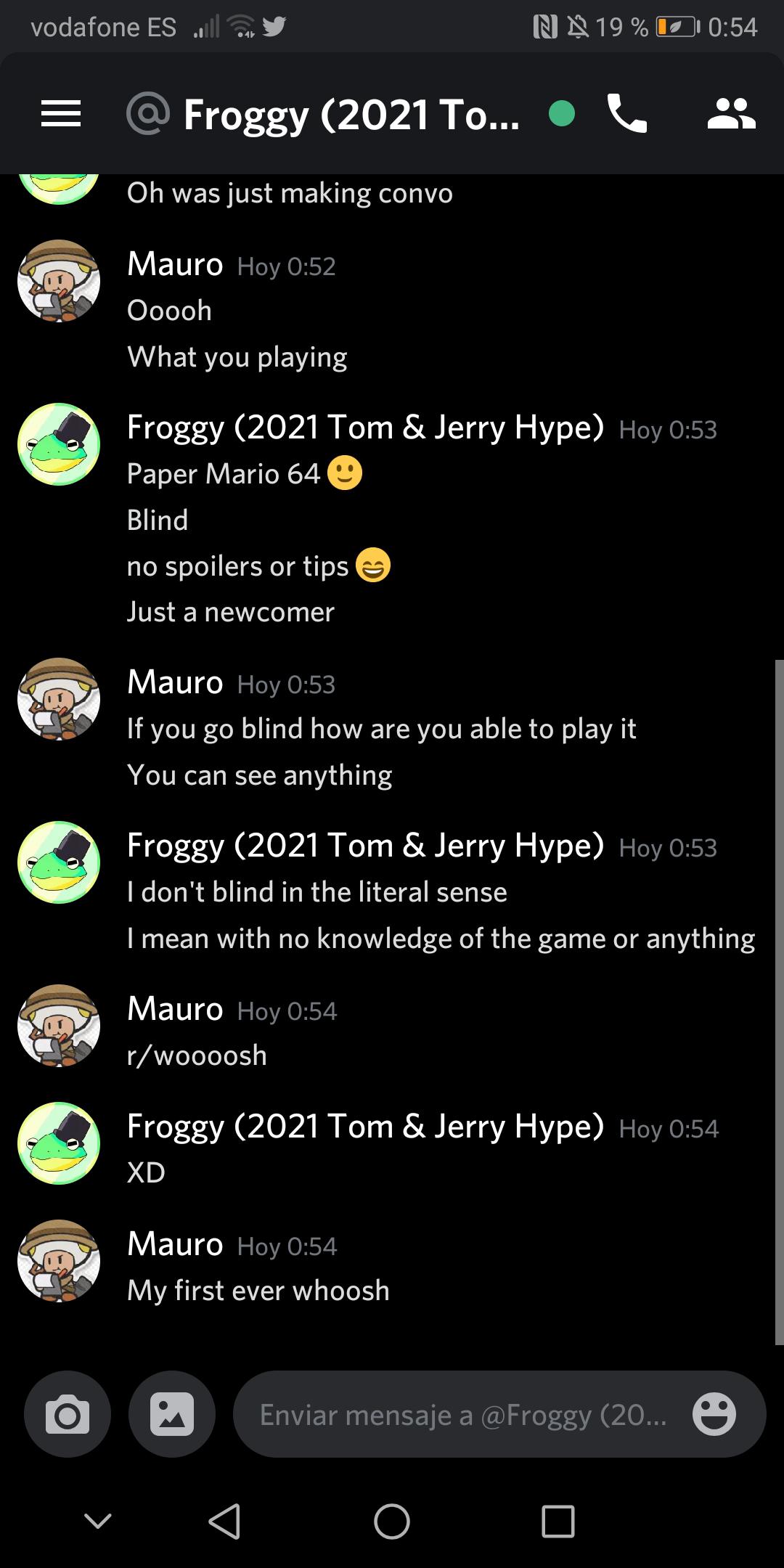This screenshot has height=1568, width=784.
Task: View the group members list
Action: (x=731, y=114)
